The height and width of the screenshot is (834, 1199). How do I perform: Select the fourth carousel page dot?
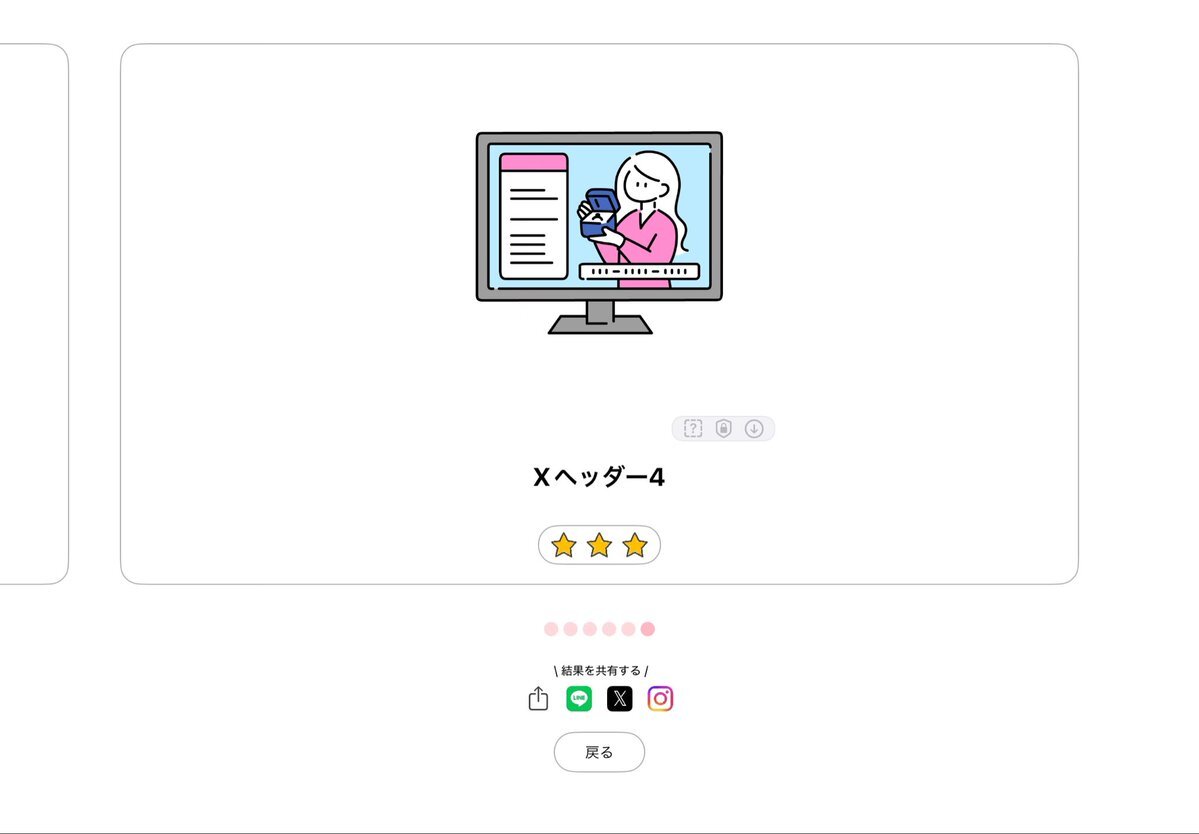coord(609,629)
